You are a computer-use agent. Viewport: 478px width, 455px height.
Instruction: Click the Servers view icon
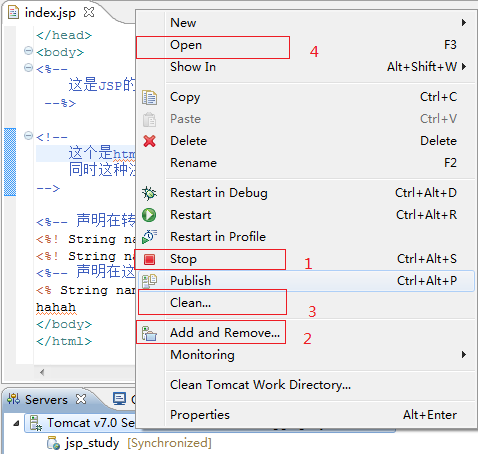tap(13, 399)
